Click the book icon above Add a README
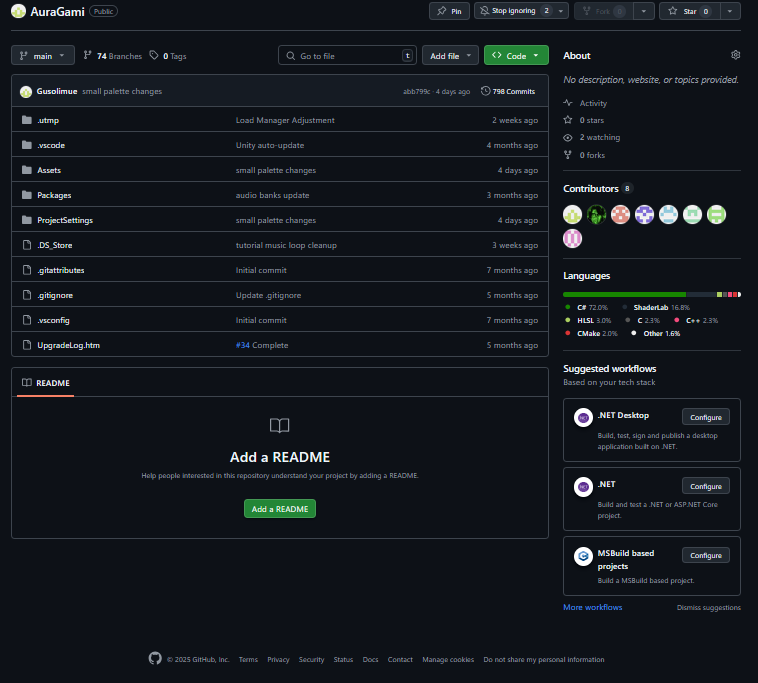This screenshot has width=758, height=683. tap(279, 425)
